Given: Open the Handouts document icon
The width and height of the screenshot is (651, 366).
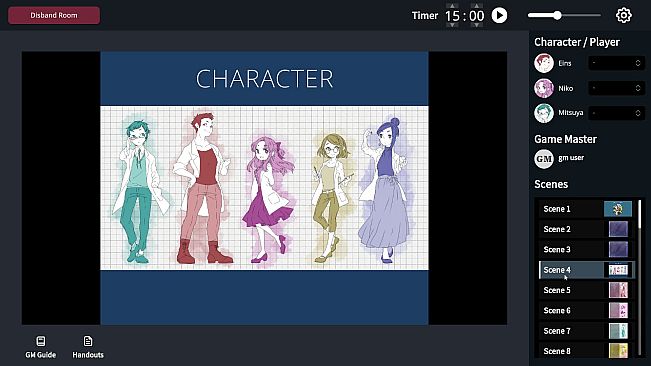Looking at the screenshot, I should [x=88, y=341].
